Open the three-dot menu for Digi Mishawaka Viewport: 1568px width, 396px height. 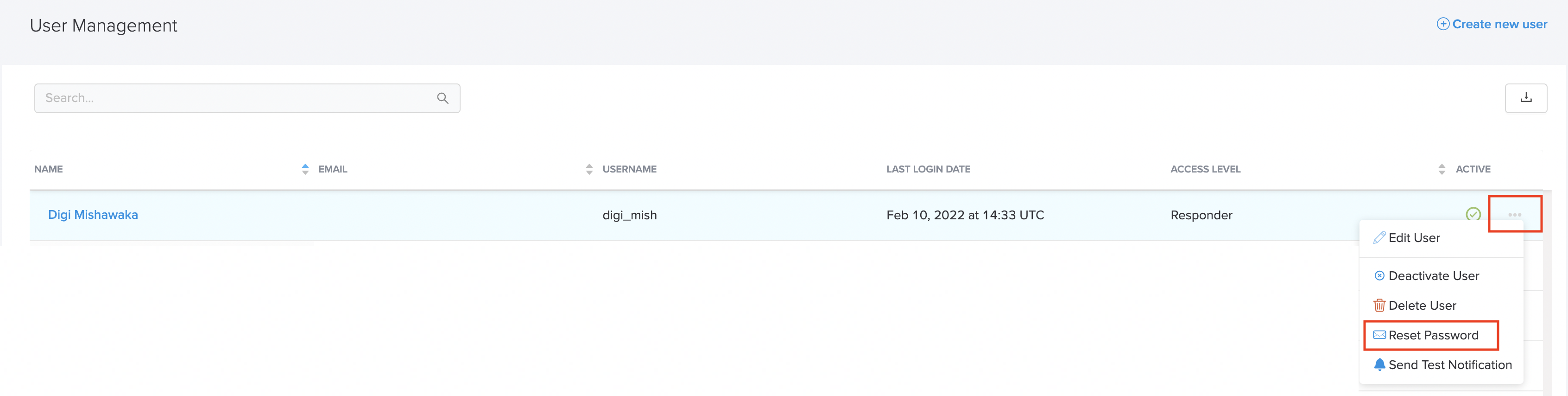1514,214
